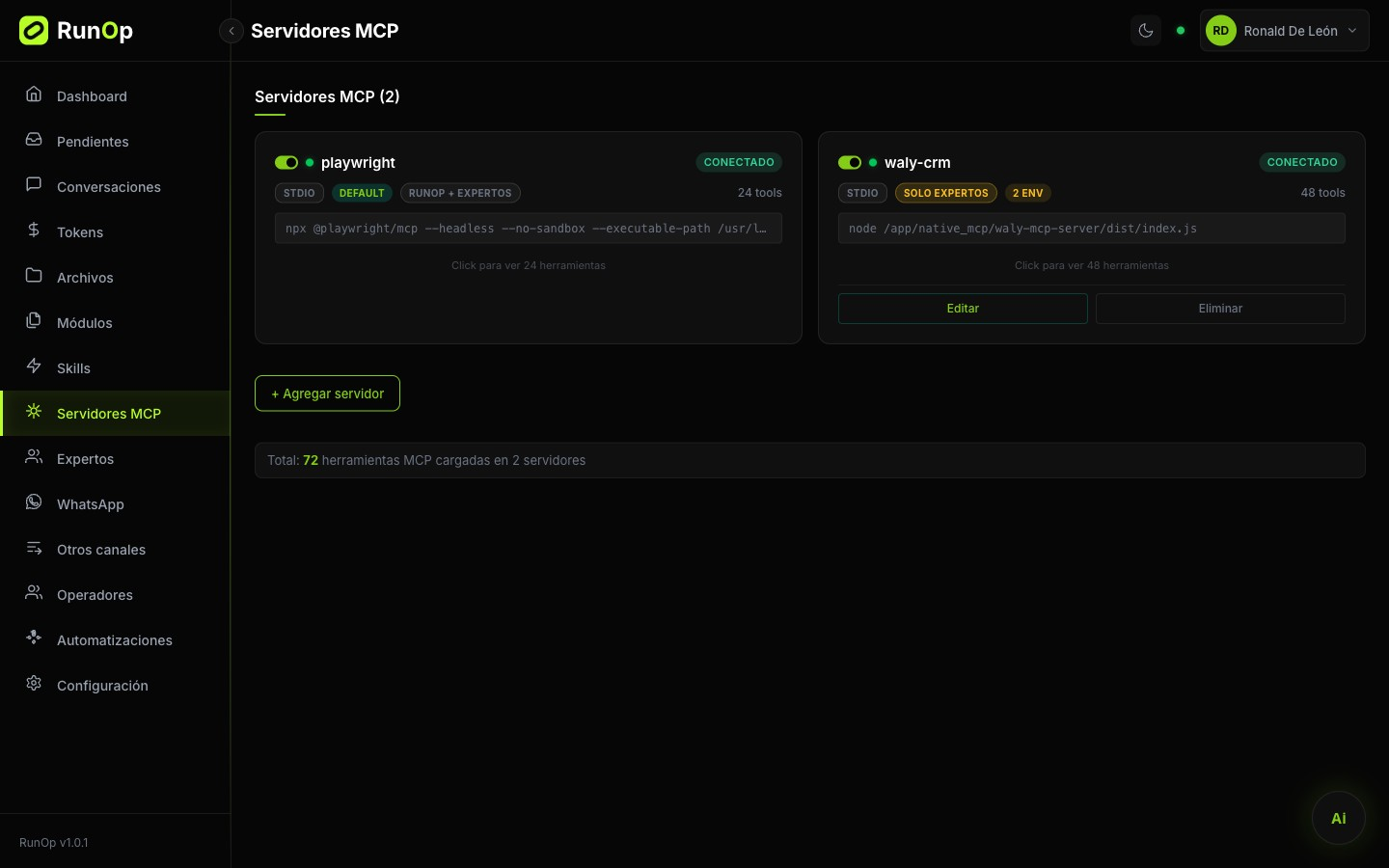Click the SOLO EXPERTOS badge

(946, 193)
